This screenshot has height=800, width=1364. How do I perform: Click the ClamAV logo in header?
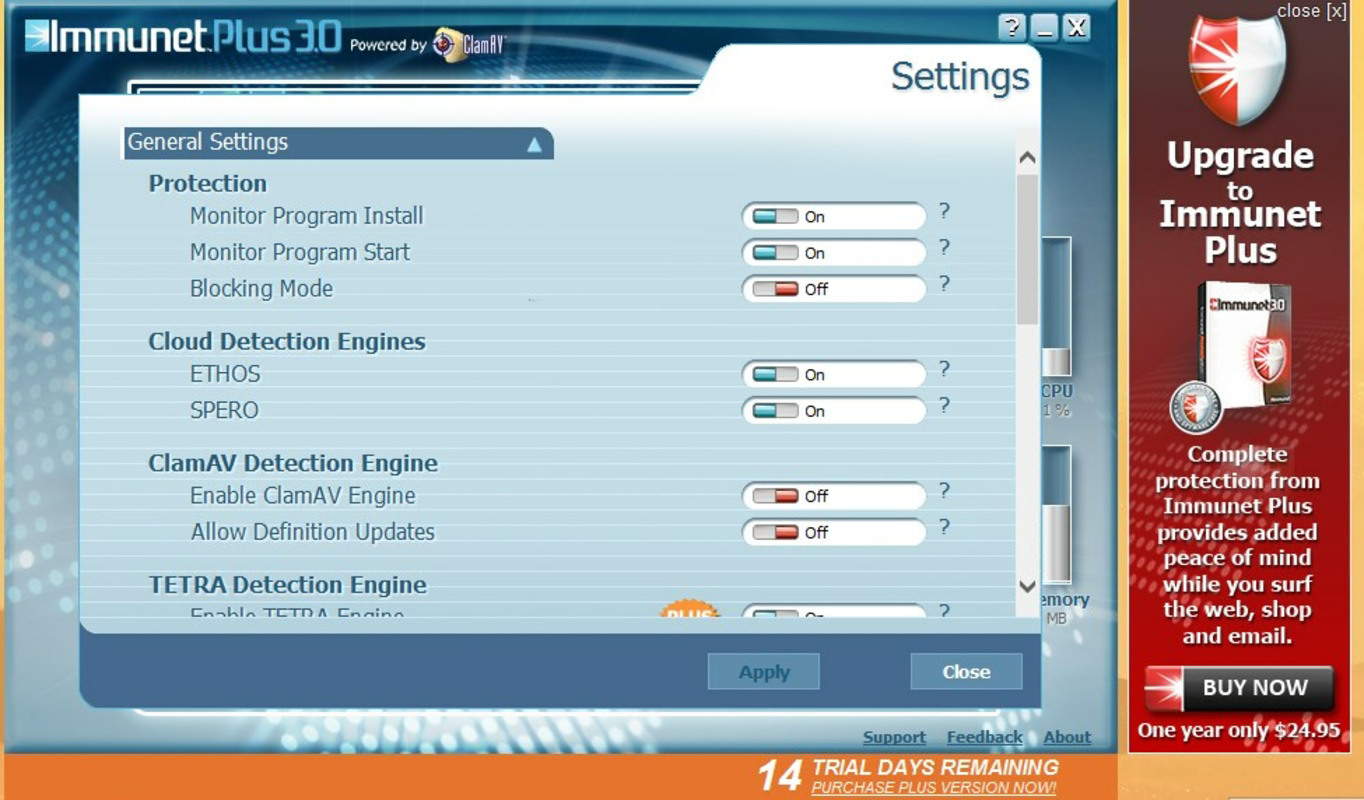[470, 45]
